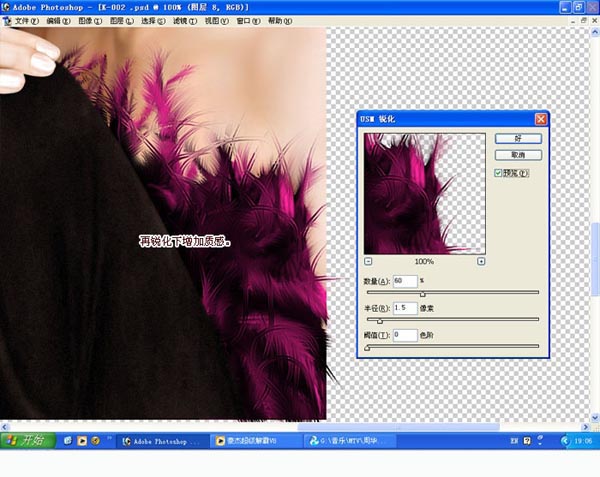Toggle the 预览 (Preview) checkbox
The width and height of the screenshot is (600, 477).
[498, 173]
